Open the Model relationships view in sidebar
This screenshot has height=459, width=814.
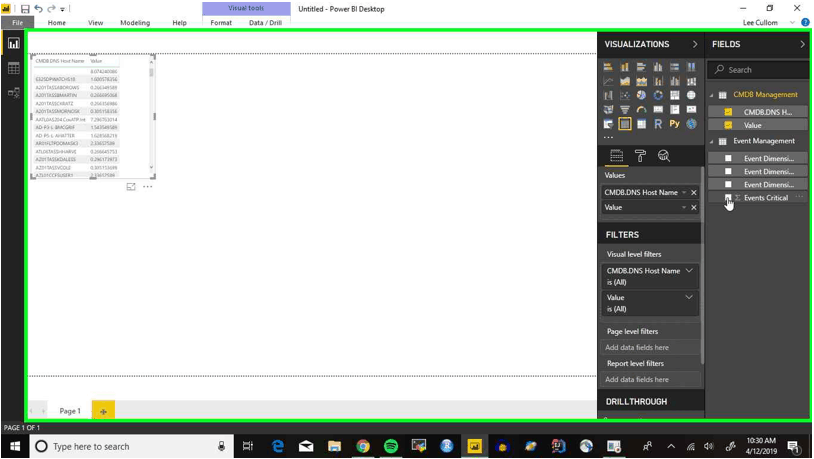click(x=13, y=92)
